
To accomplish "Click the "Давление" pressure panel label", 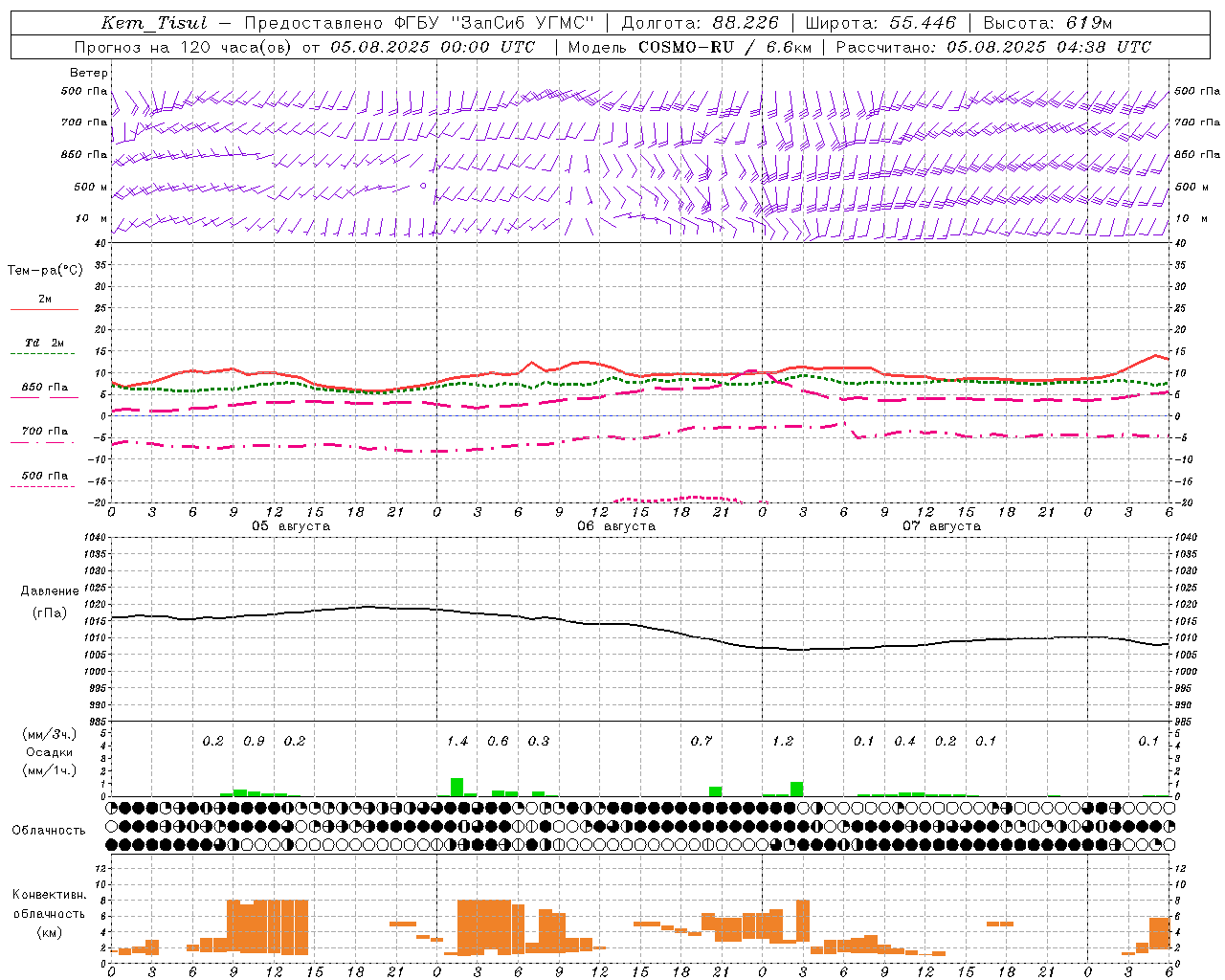I will (49, 591).
